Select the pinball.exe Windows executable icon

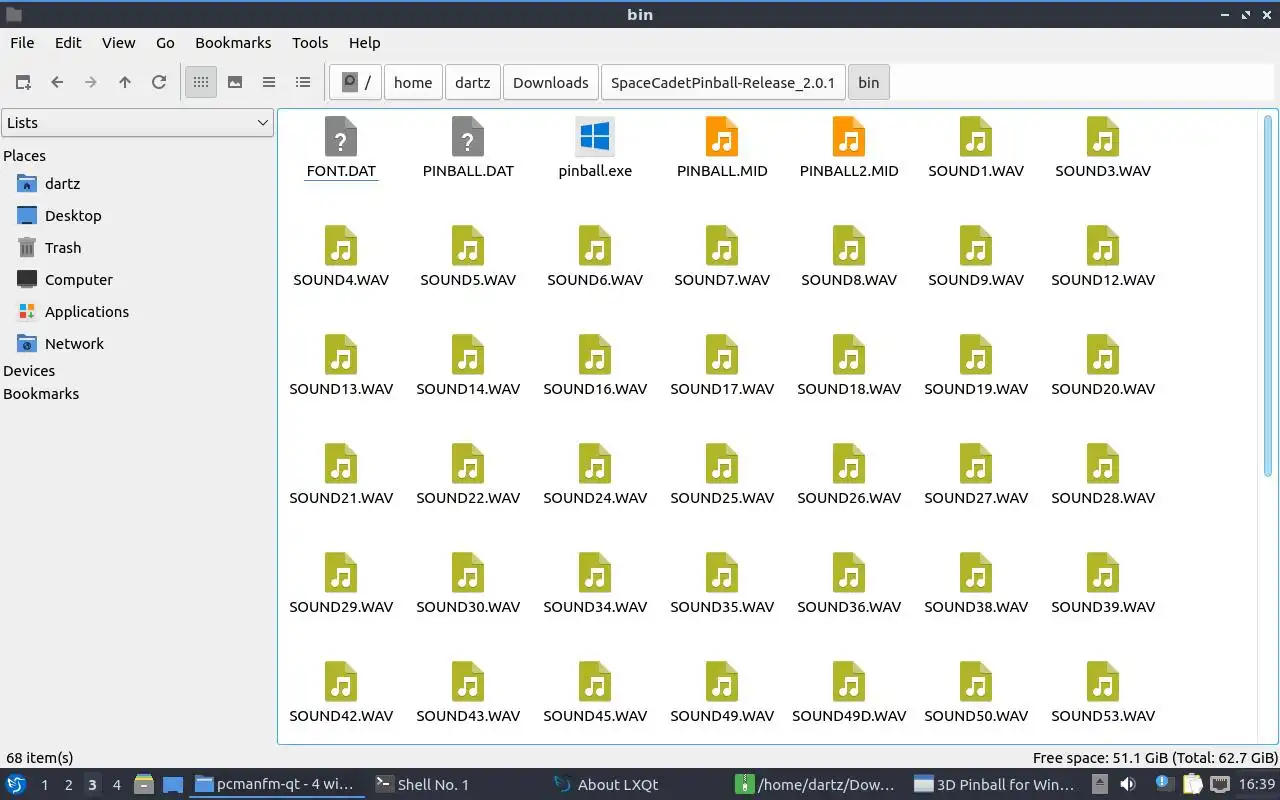[595, 137]
